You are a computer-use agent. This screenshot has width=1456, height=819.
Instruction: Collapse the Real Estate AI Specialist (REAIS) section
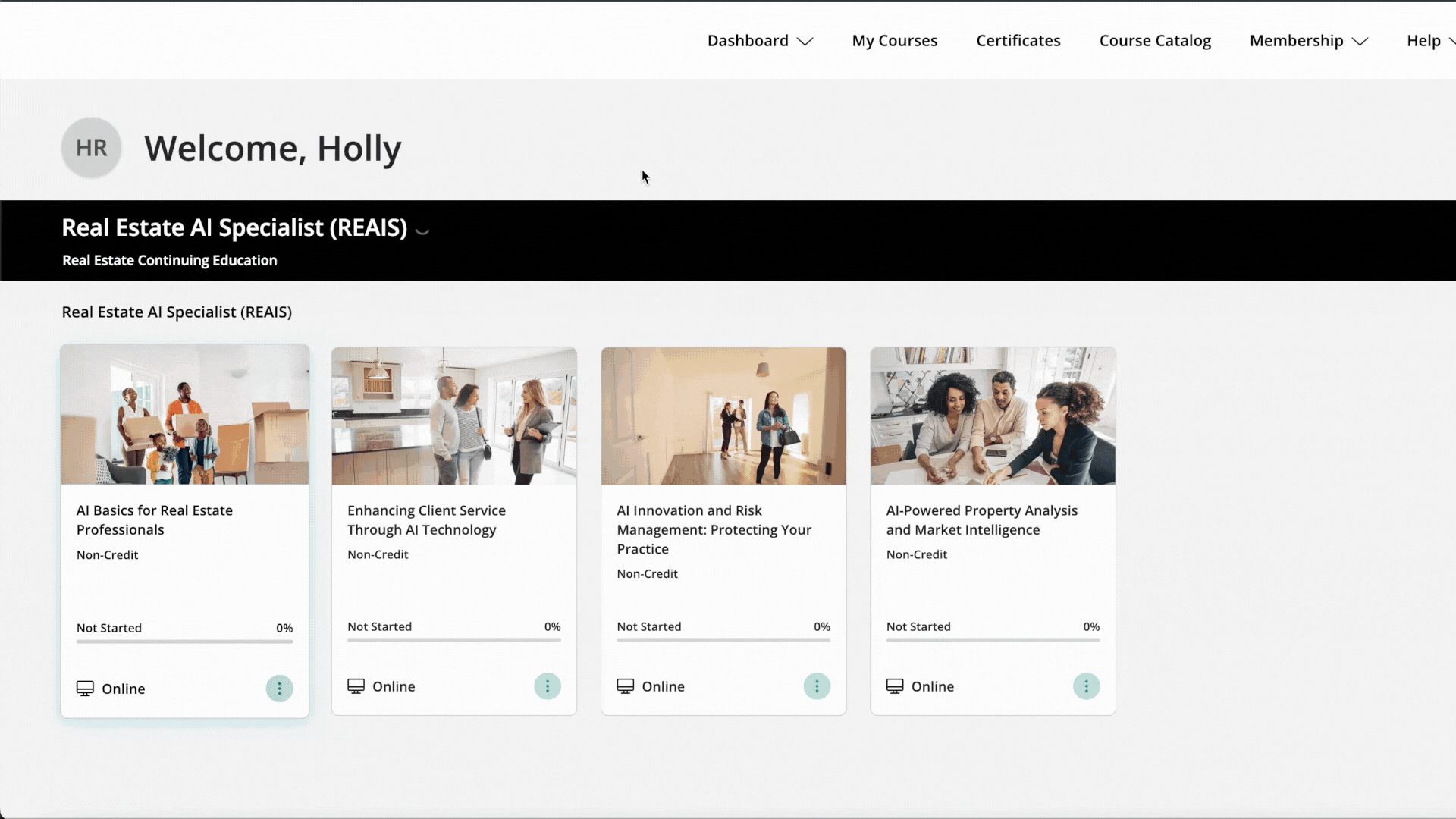point(423,231)
